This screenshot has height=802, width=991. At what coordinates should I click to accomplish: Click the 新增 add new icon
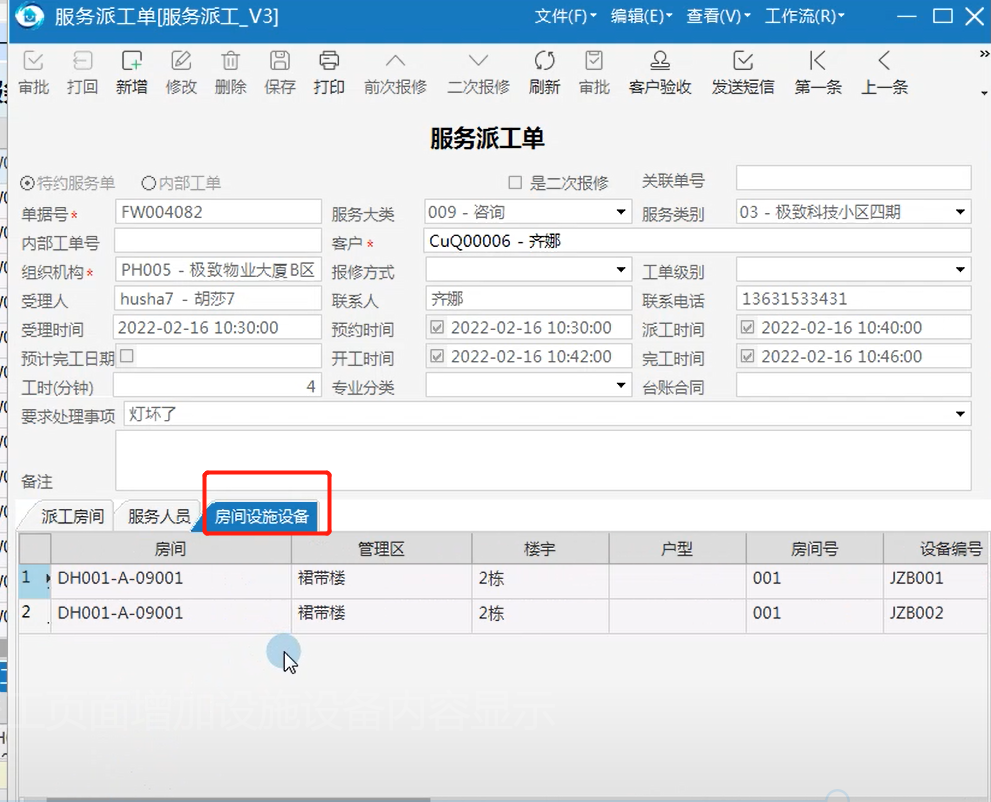tap(131, 61)
